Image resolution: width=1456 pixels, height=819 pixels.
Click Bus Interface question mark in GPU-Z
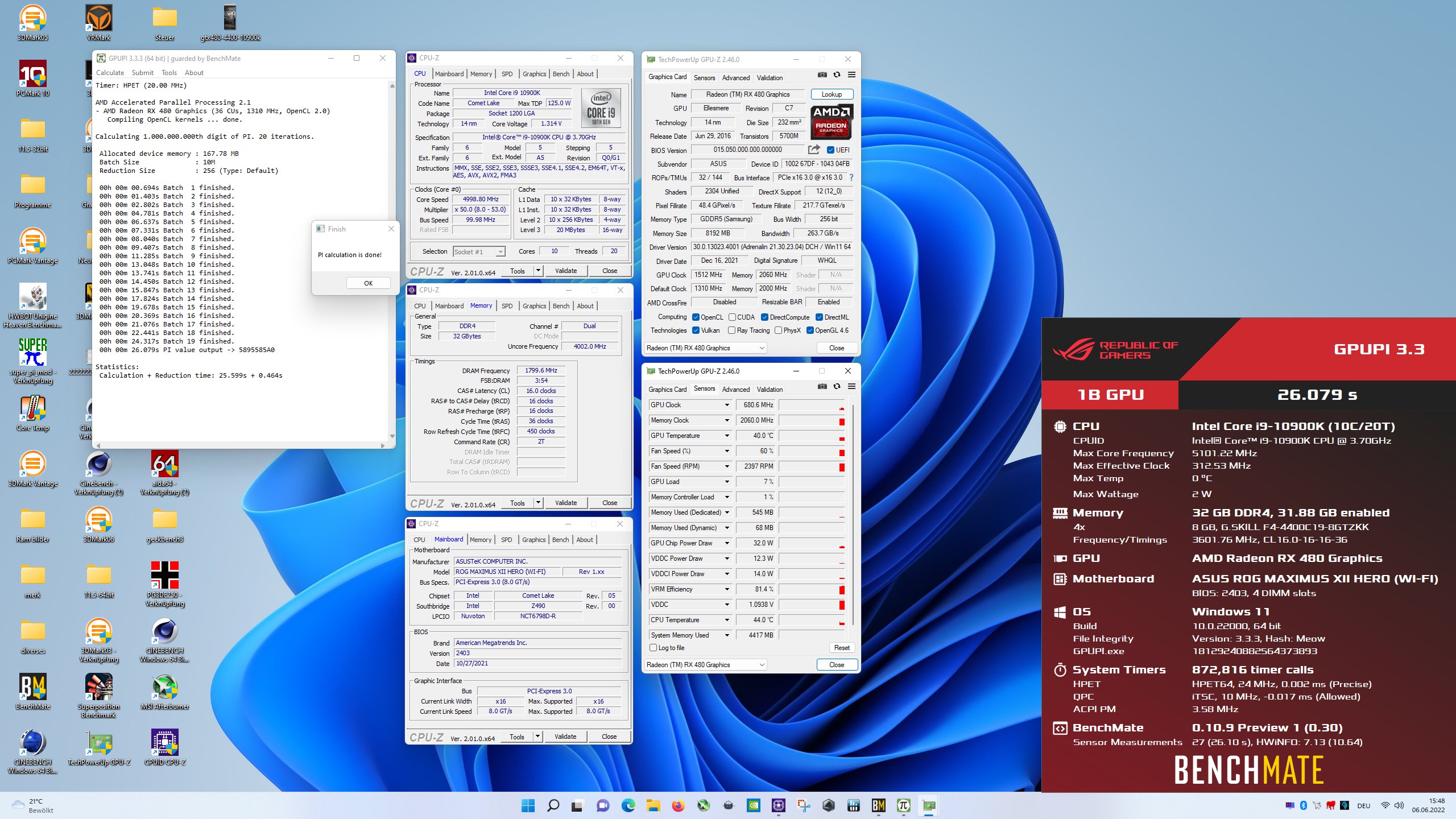851,177
